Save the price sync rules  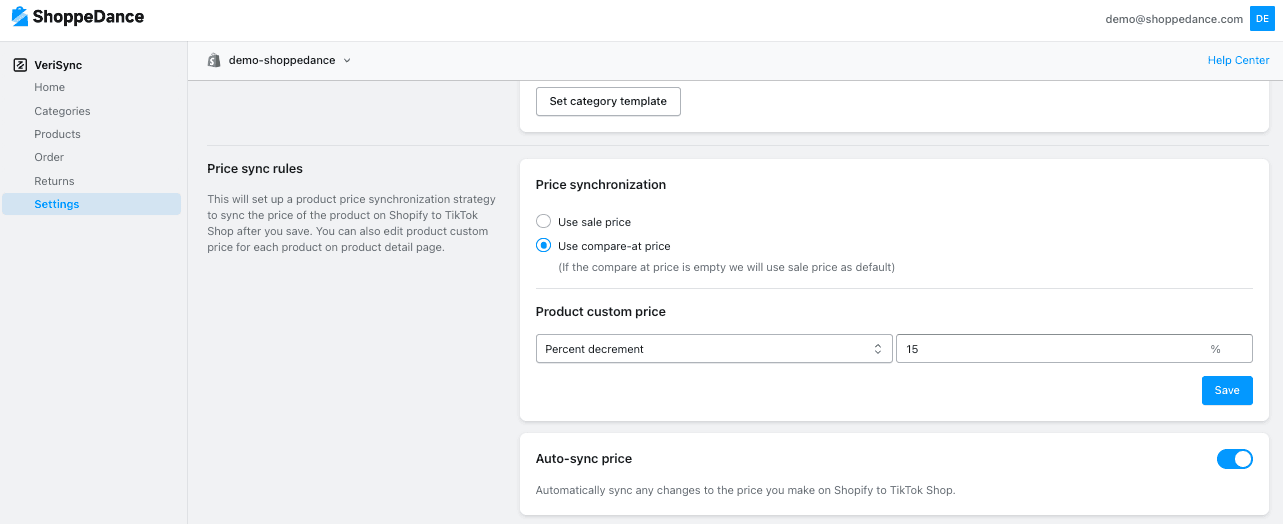(x=1227, y=390)
